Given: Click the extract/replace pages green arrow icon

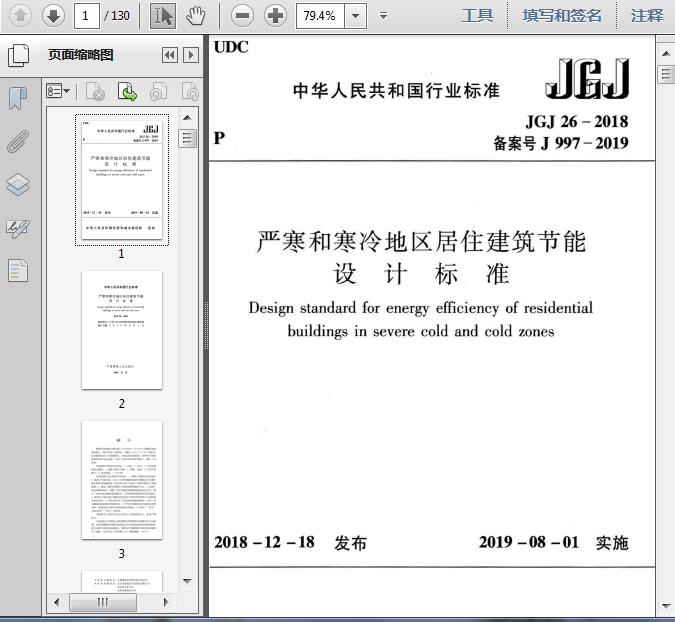Looking at the screenshot, I should 127,91.
